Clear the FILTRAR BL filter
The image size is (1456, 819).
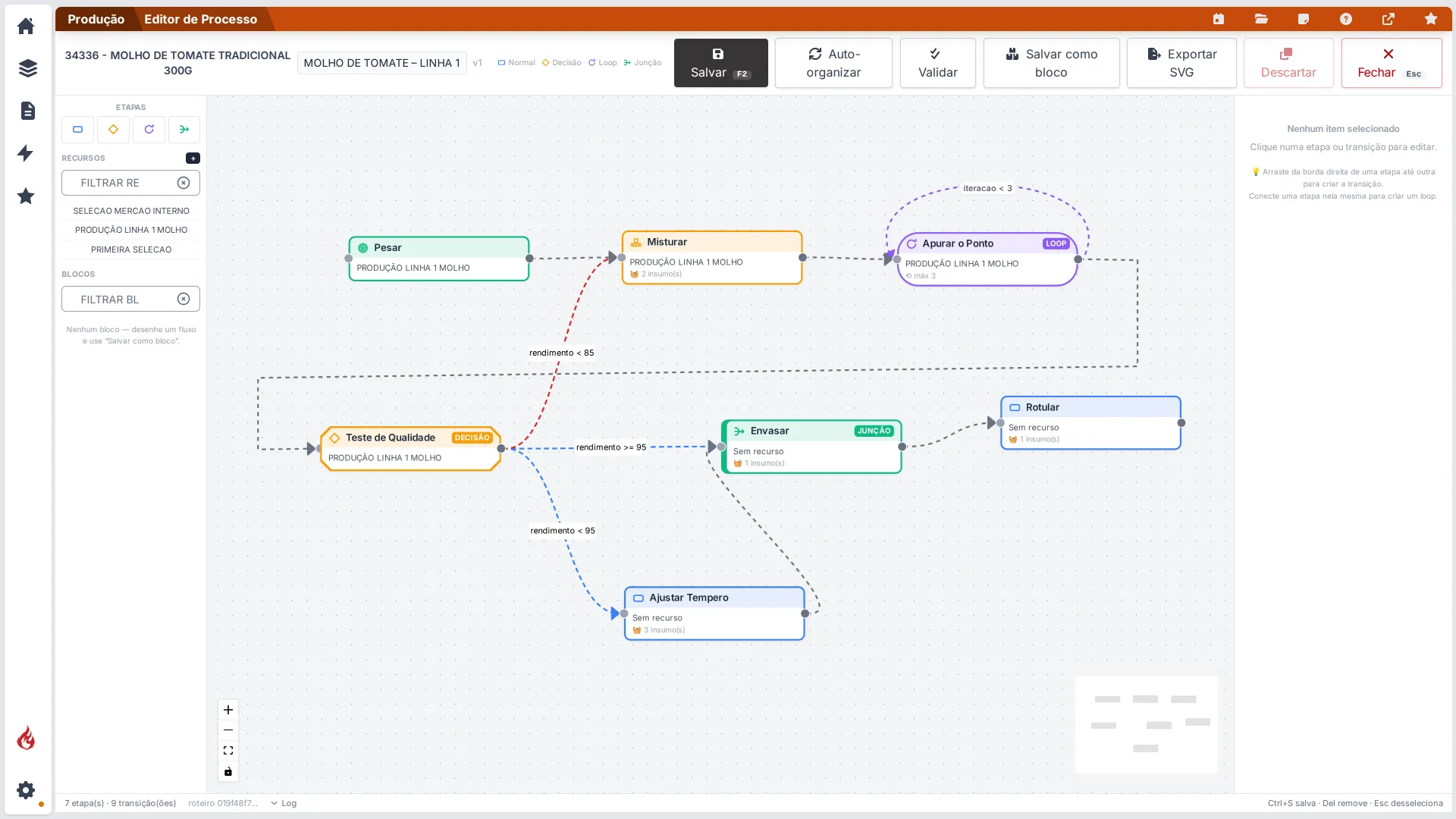[184, 299]
